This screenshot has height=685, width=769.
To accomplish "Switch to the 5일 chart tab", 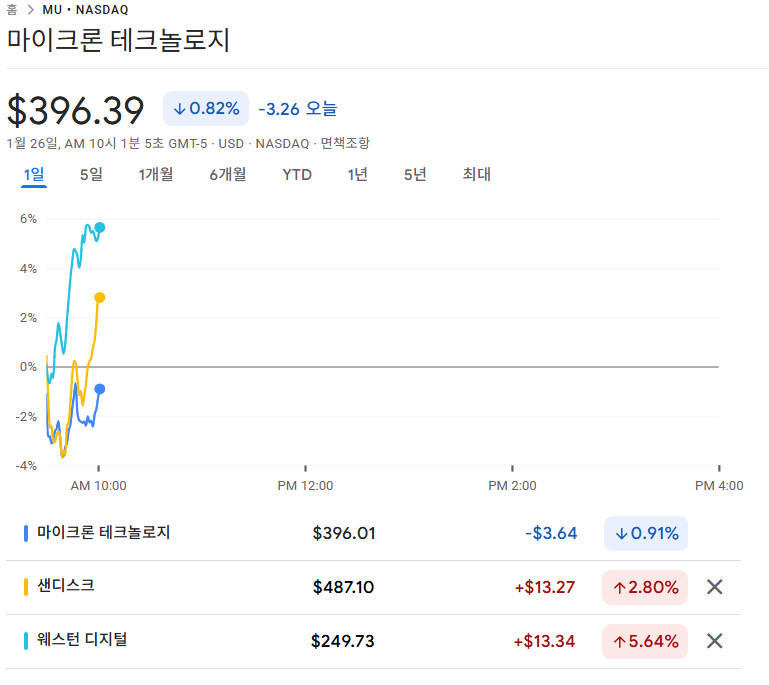I will point(91,175).
